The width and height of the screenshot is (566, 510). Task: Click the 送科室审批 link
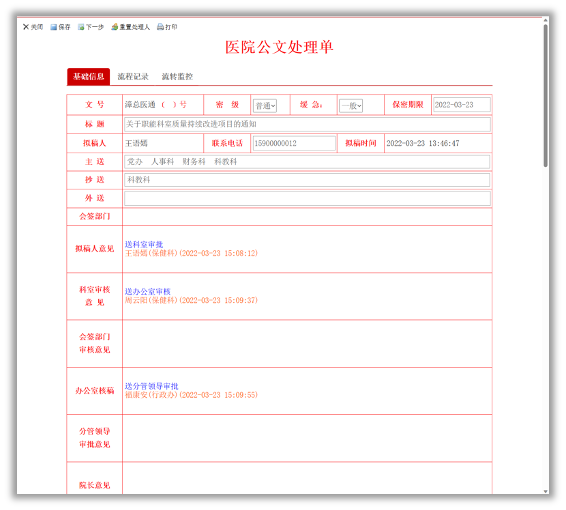click(144, 244)
